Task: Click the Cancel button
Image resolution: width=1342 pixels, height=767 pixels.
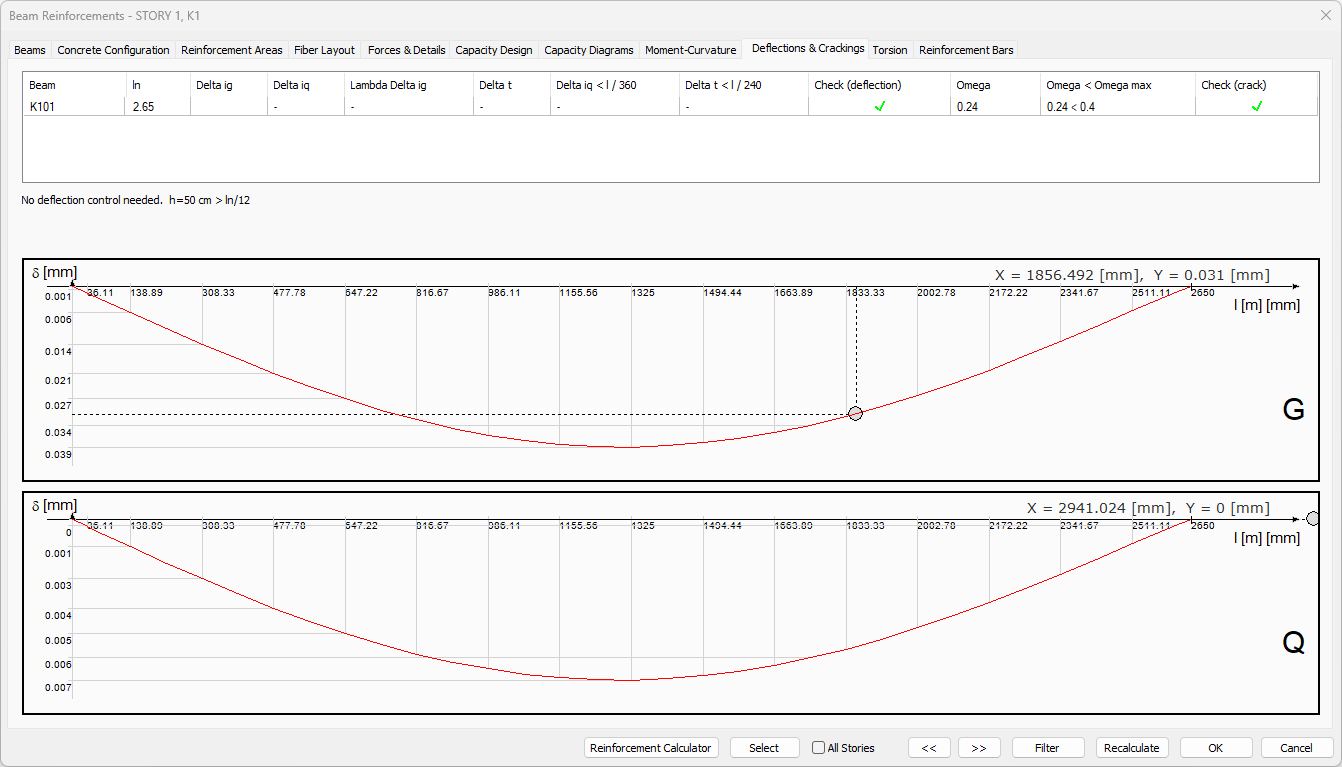Action: (1297, 748)
